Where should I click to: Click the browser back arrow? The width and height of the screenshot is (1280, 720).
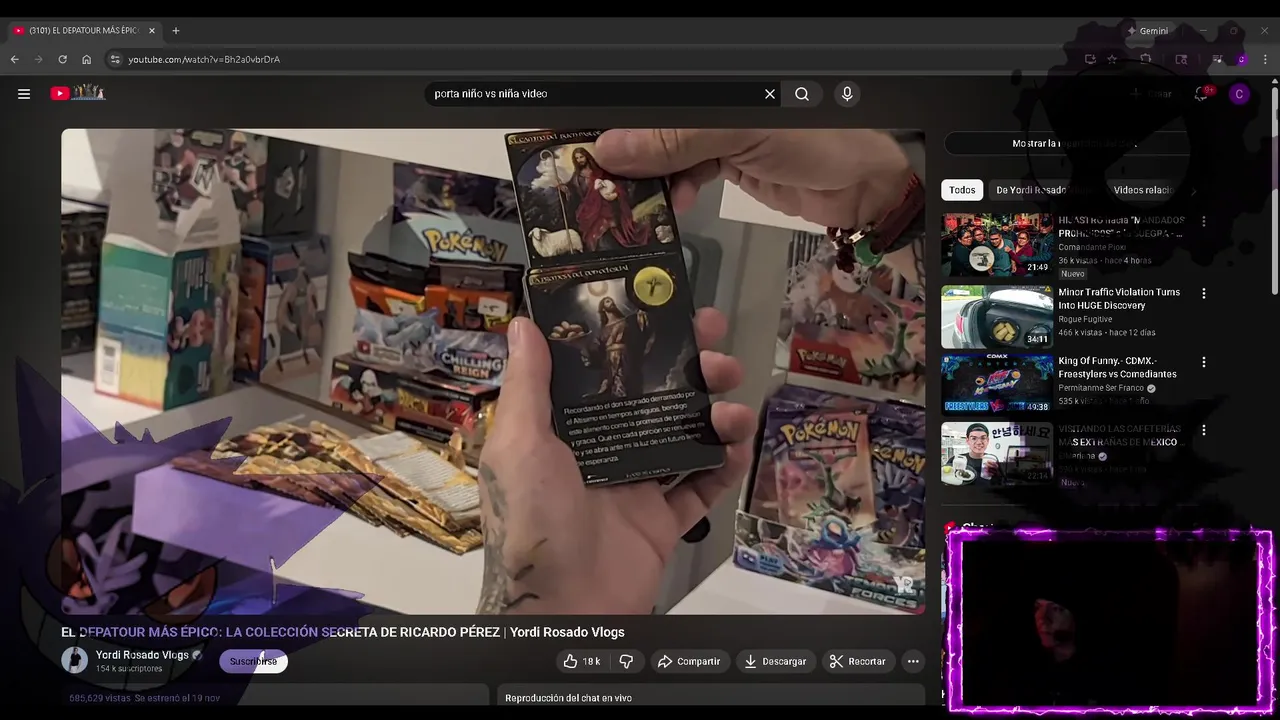tap(14, 59)
